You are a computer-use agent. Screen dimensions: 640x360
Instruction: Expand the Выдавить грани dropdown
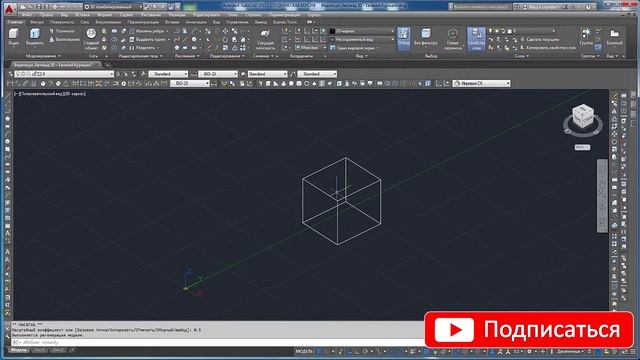[169, 40]
